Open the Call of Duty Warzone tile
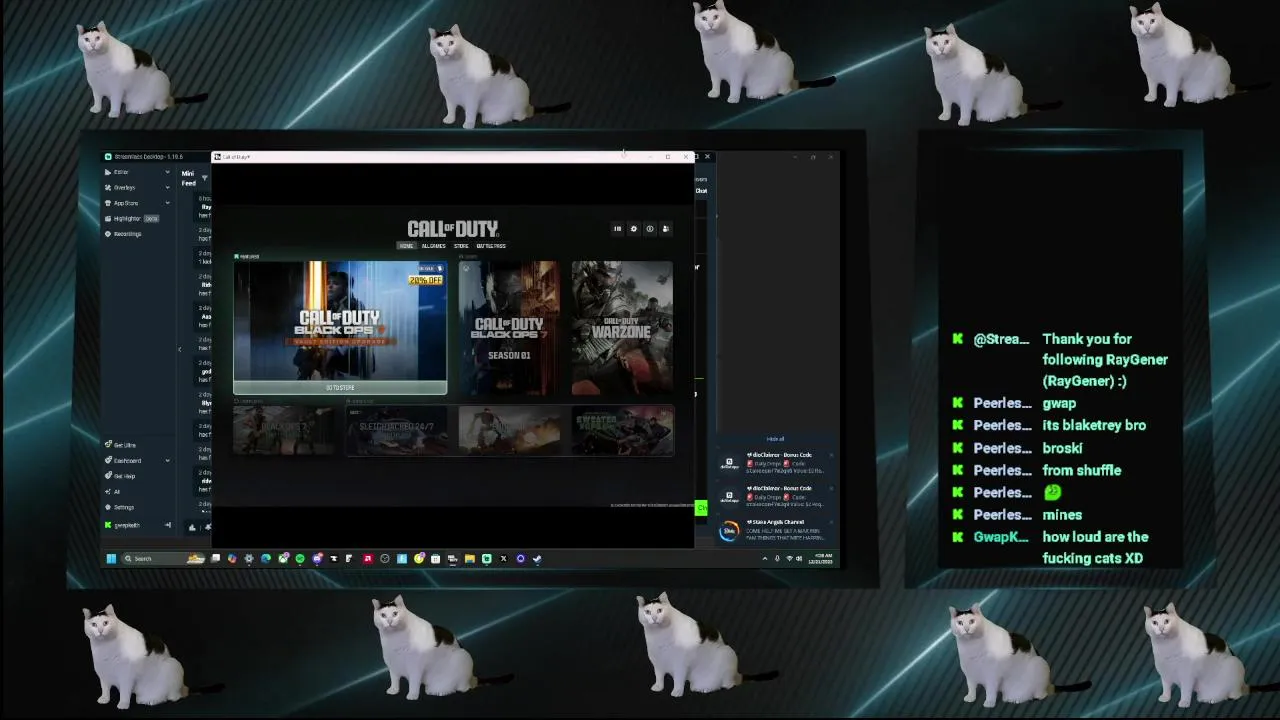This screenshot has width=1280, height=720. 622,328
